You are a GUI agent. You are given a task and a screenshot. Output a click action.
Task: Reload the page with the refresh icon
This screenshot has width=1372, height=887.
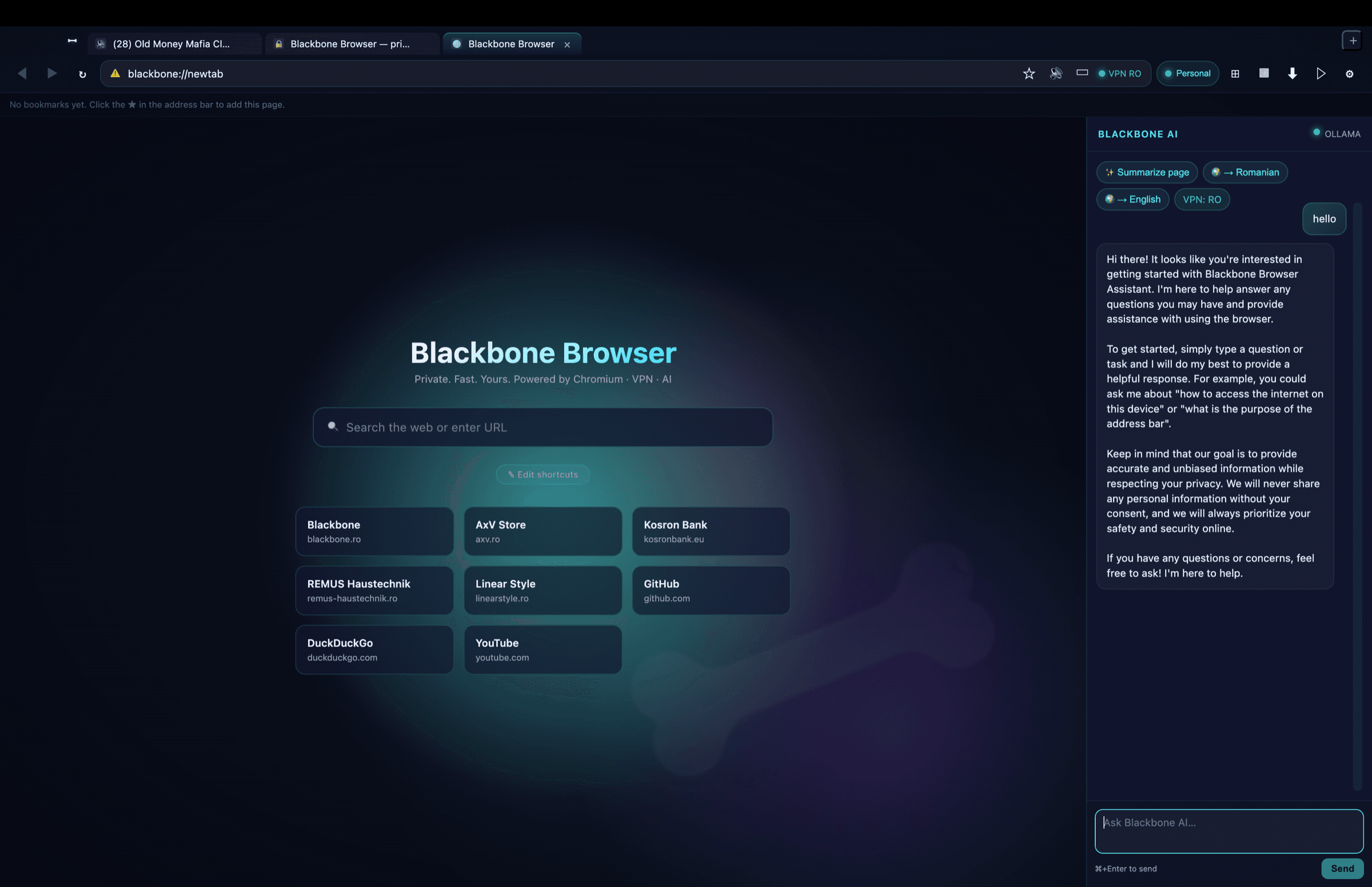82,74
